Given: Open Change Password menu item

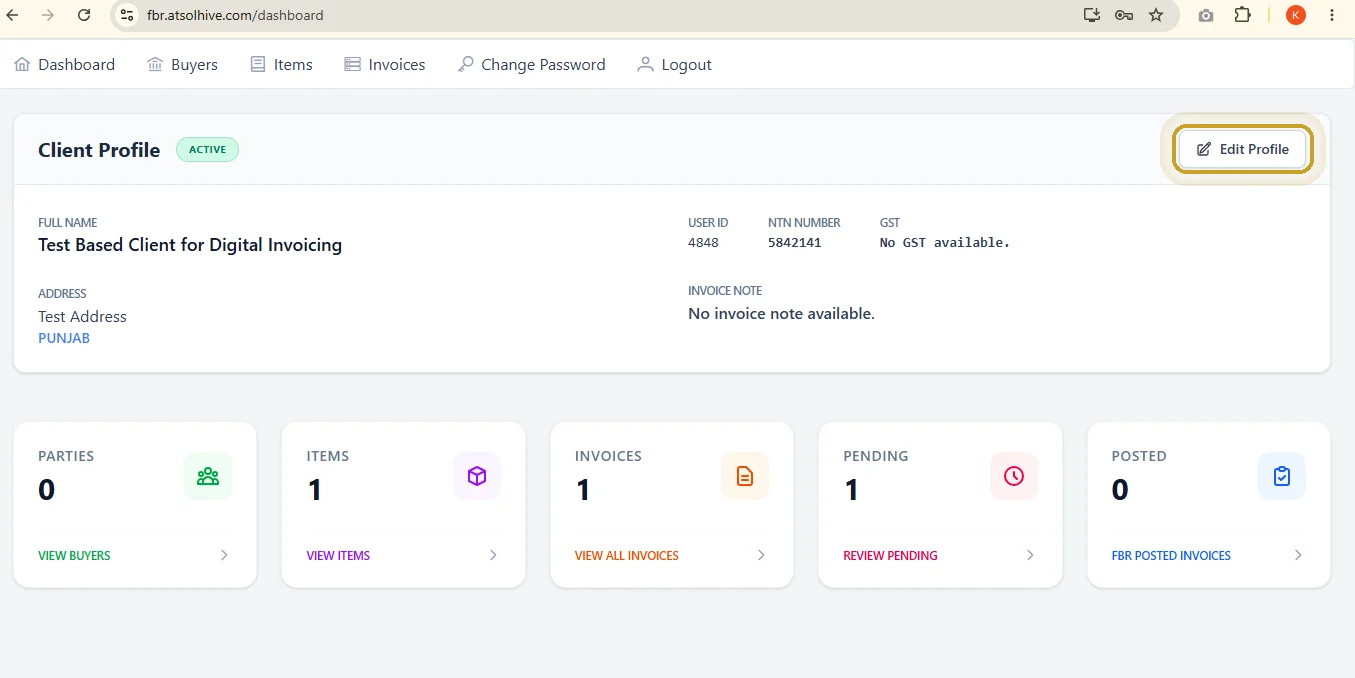Looking at the screenshot, I should [532, 64].
